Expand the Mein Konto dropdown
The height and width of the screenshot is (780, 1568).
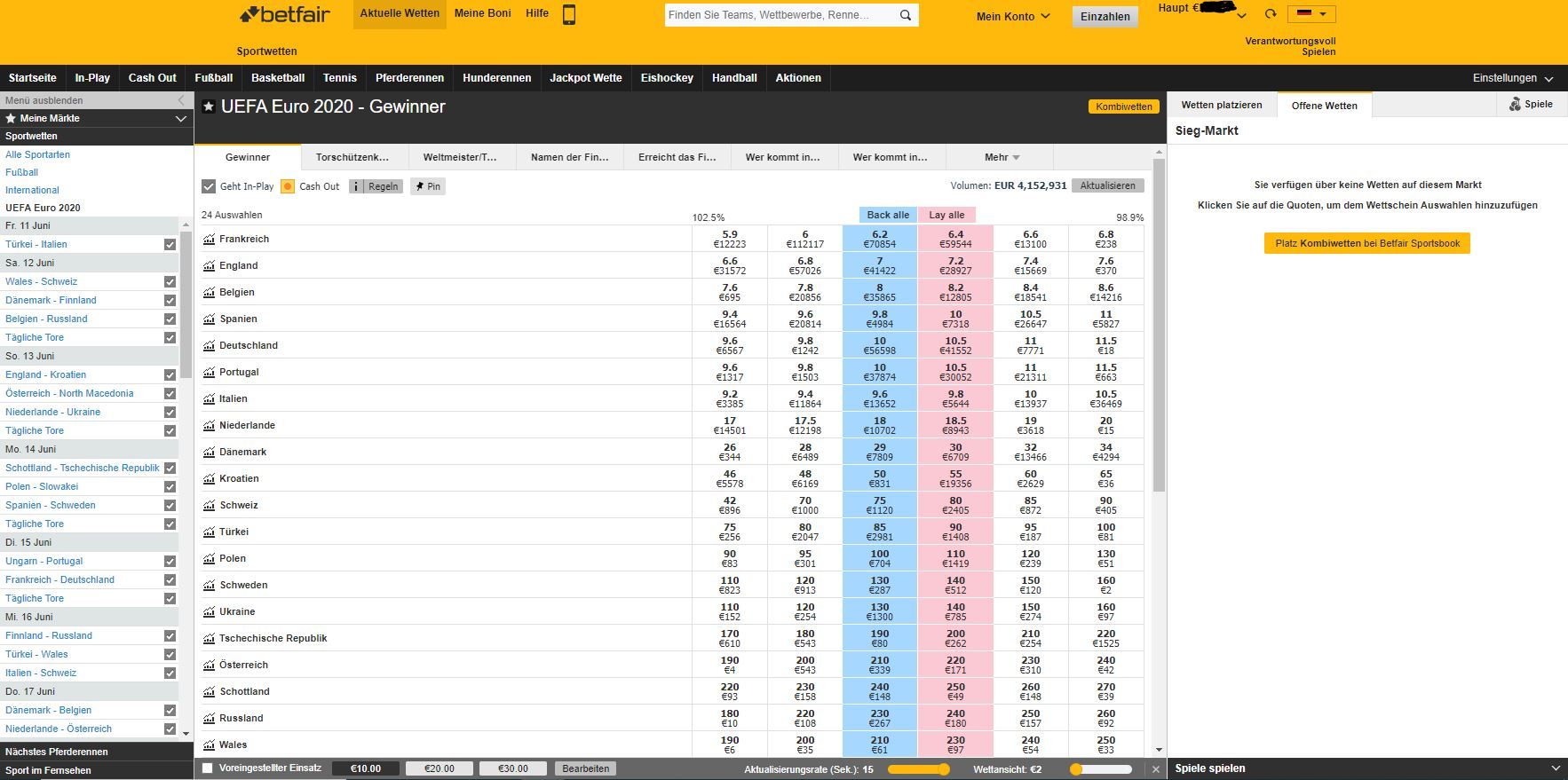coord(1013,16)
